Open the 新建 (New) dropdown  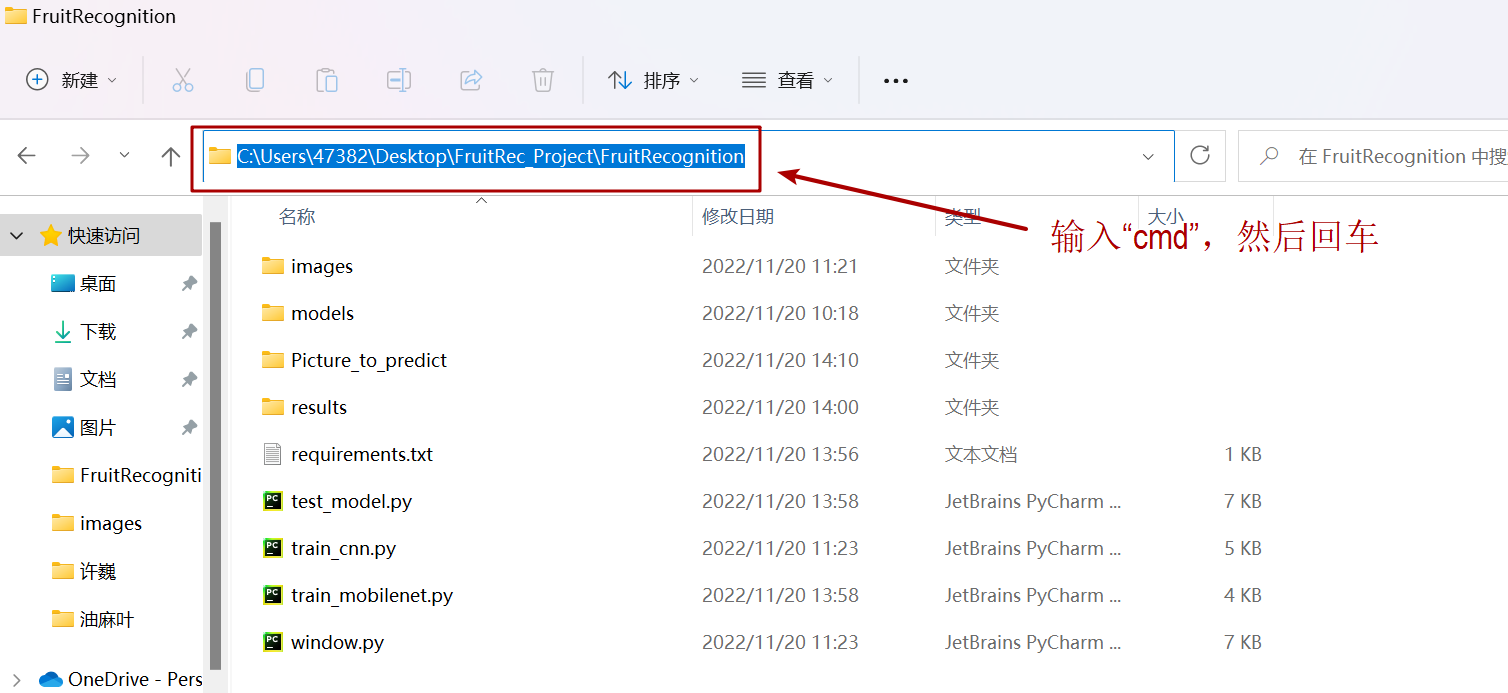point(71,80)
